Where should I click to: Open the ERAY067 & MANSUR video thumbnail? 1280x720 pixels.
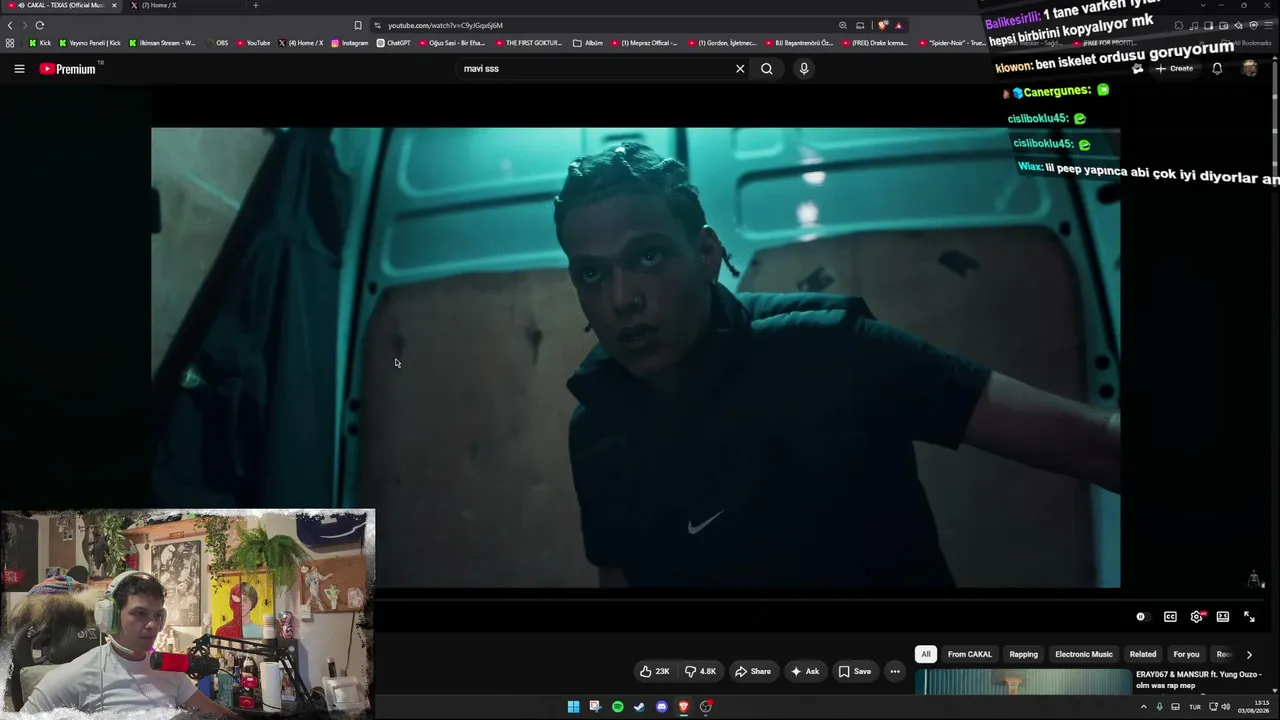point(1023,682)
